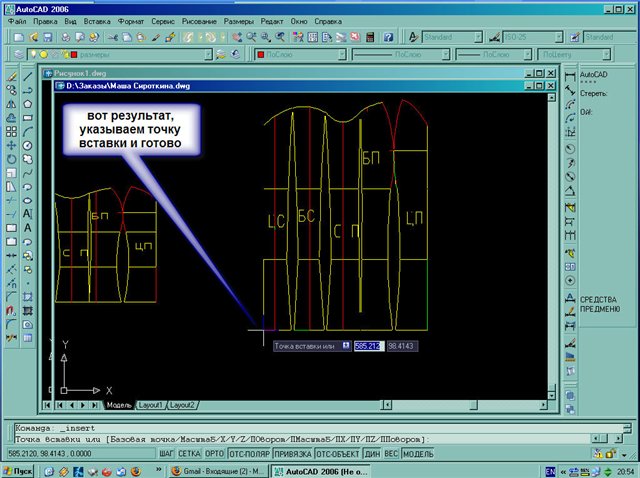
Task: Select the Mirror modify tool
Action: (x=11, y=104)
